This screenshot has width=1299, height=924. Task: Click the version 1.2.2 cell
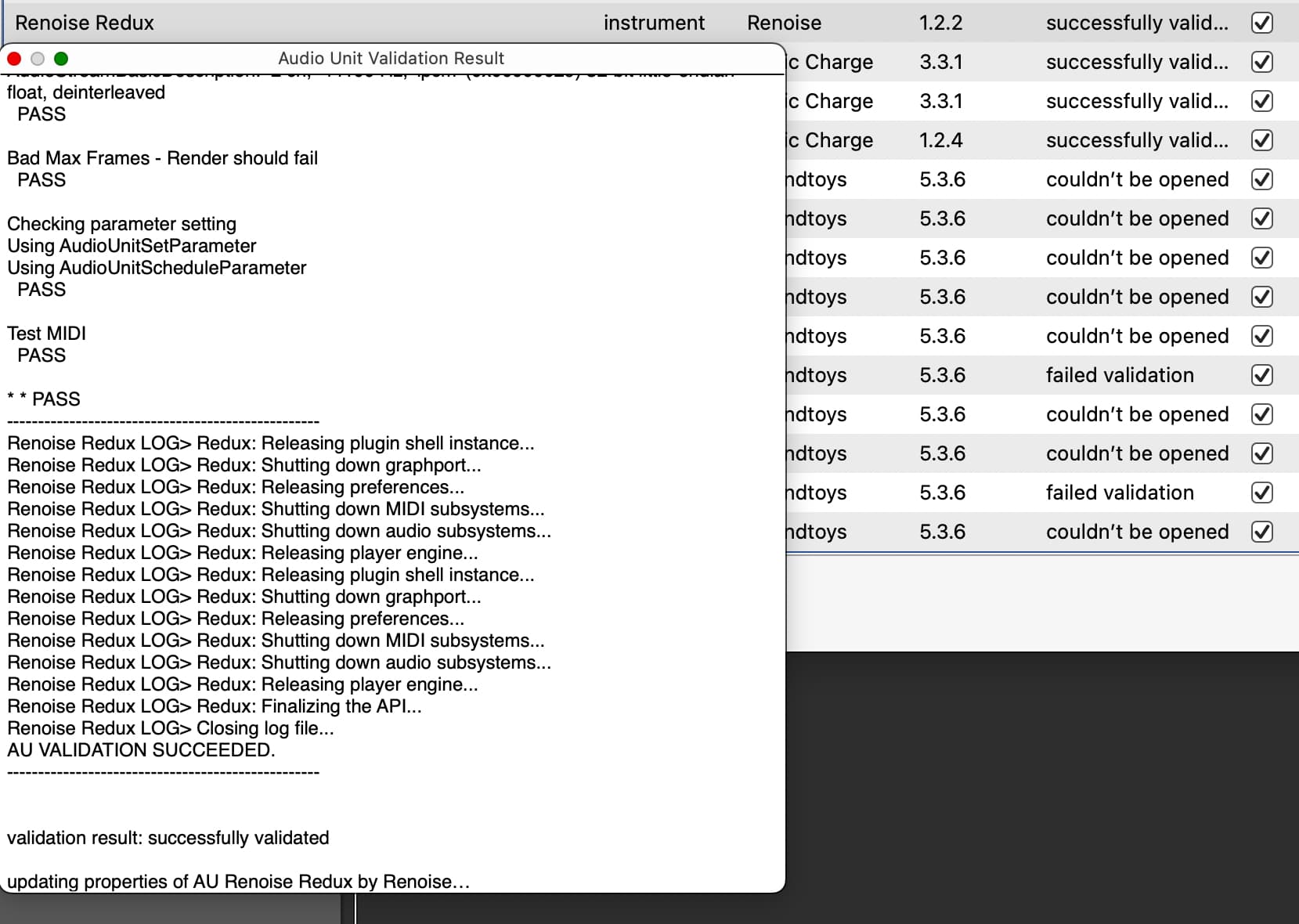tap(940, 23)
